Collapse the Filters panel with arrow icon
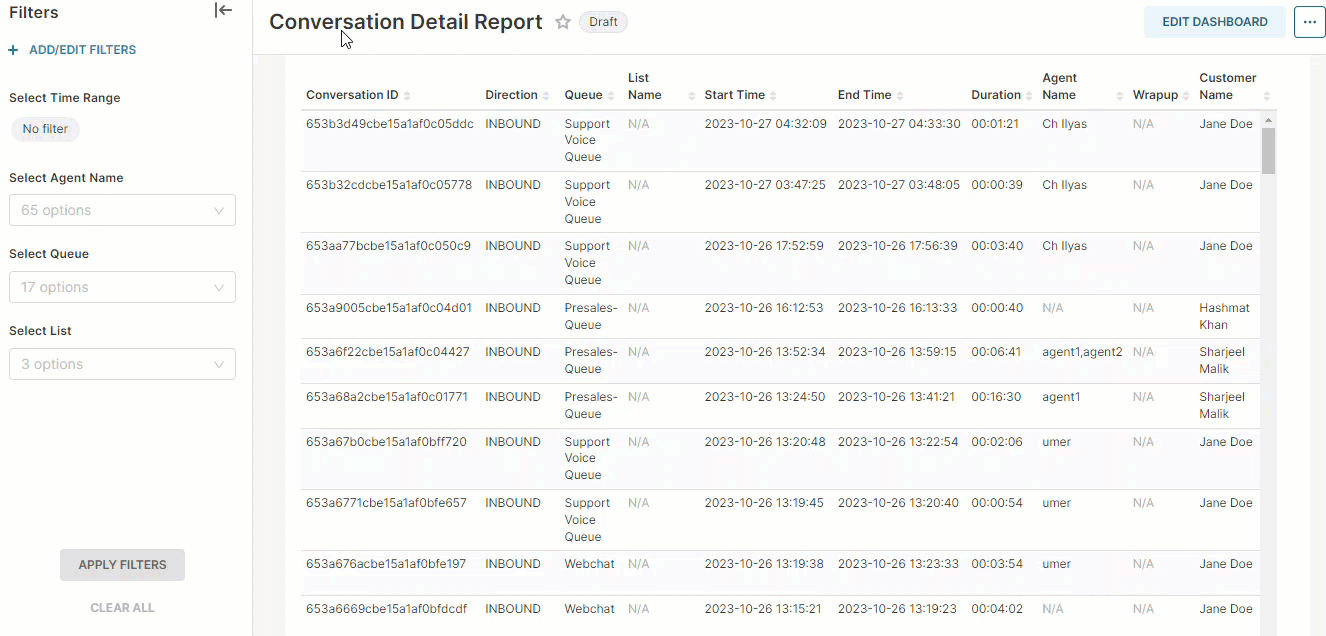 pos(224,11)
